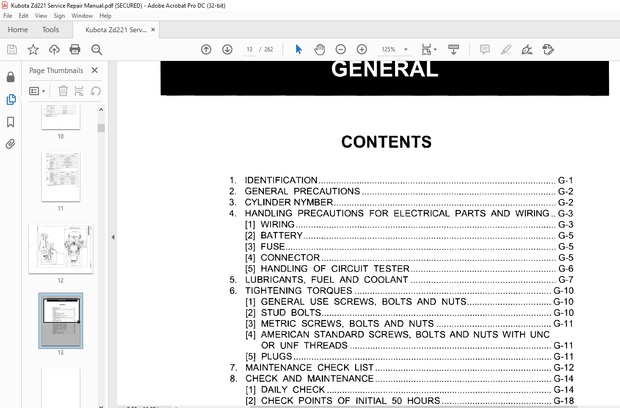Image resolution: width=620 pixels, height=408 pixels.
Task: Click the [5] PLUGS contents entry
Action: [x=410, y=357]
